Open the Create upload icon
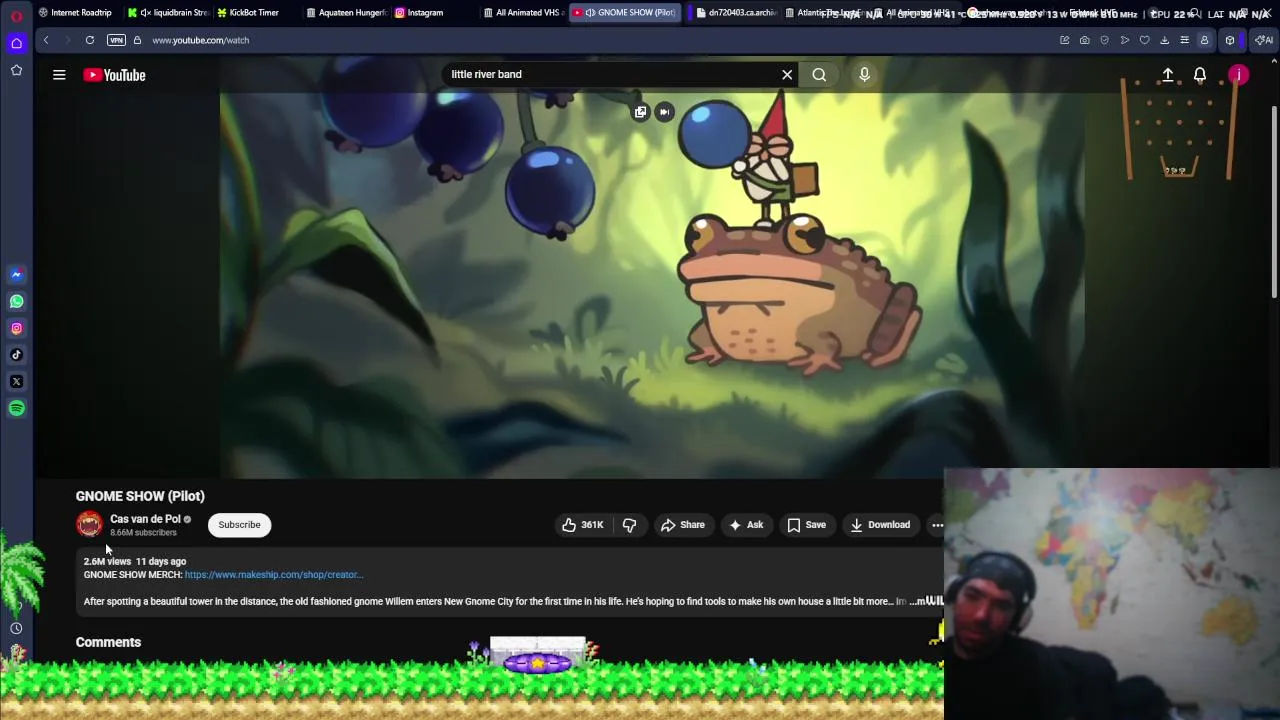The height and width of the screenshot is (720, 1280). 1167,75
